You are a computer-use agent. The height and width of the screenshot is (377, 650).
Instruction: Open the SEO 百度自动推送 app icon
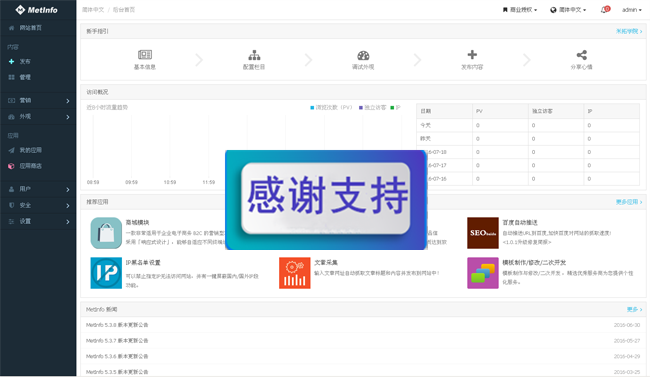pyautogui.click(x=483, y=233)
